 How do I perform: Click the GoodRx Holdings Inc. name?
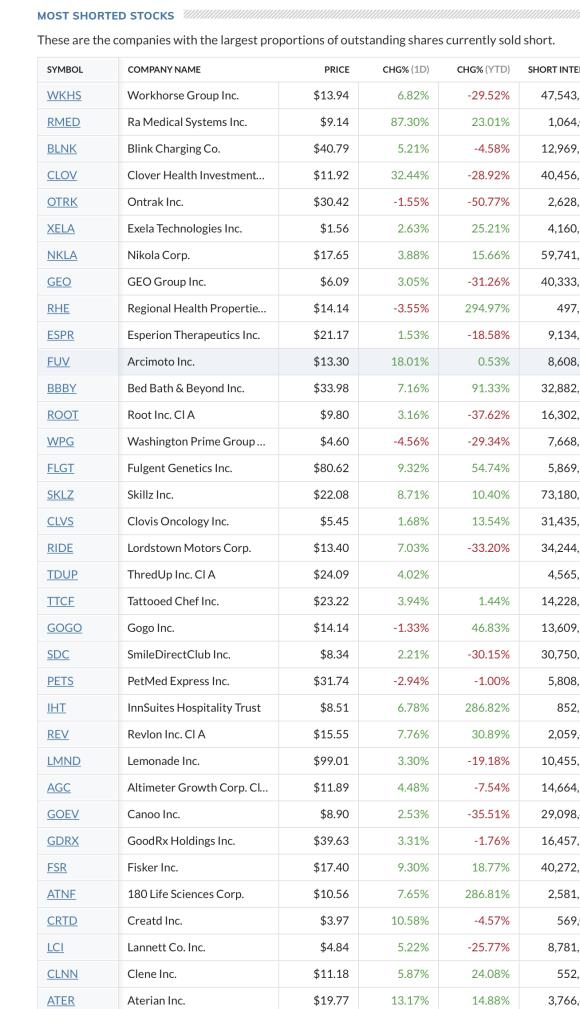pyautogui.click(x=181, y=841)
